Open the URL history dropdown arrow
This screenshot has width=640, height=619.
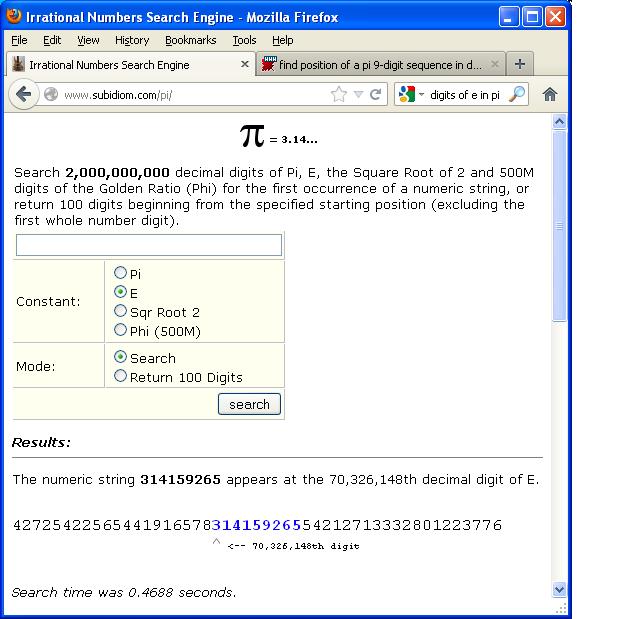coord(358,95)
